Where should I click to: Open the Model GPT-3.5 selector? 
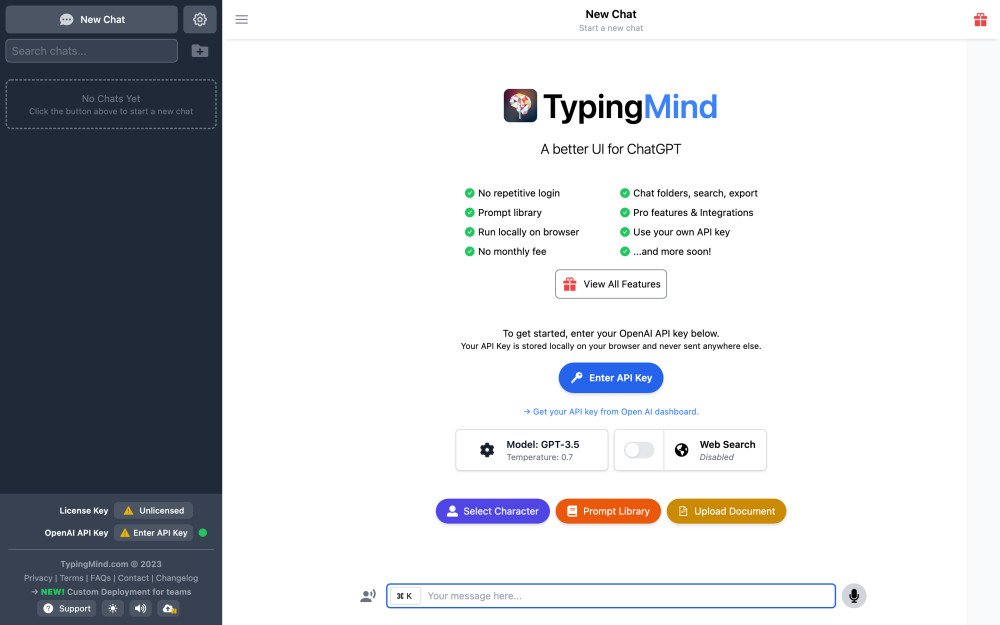coord(532,450)
